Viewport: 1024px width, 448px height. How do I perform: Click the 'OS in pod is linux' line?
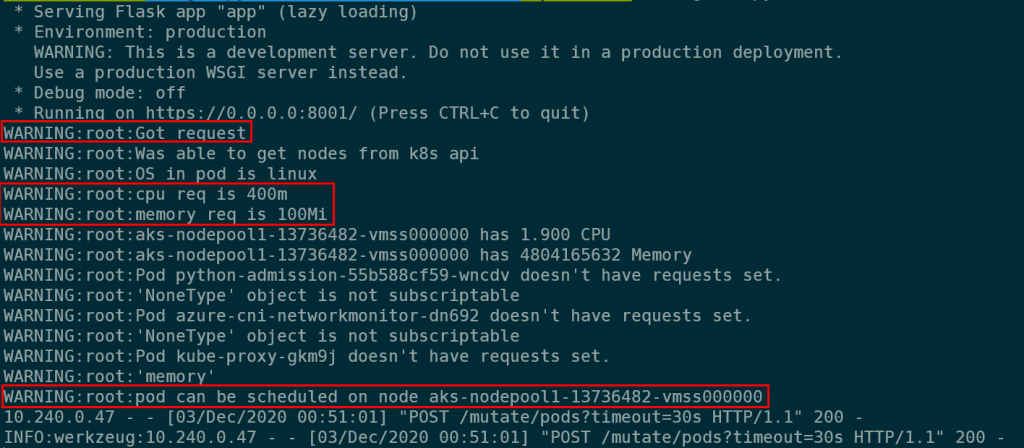coord(160,174)
